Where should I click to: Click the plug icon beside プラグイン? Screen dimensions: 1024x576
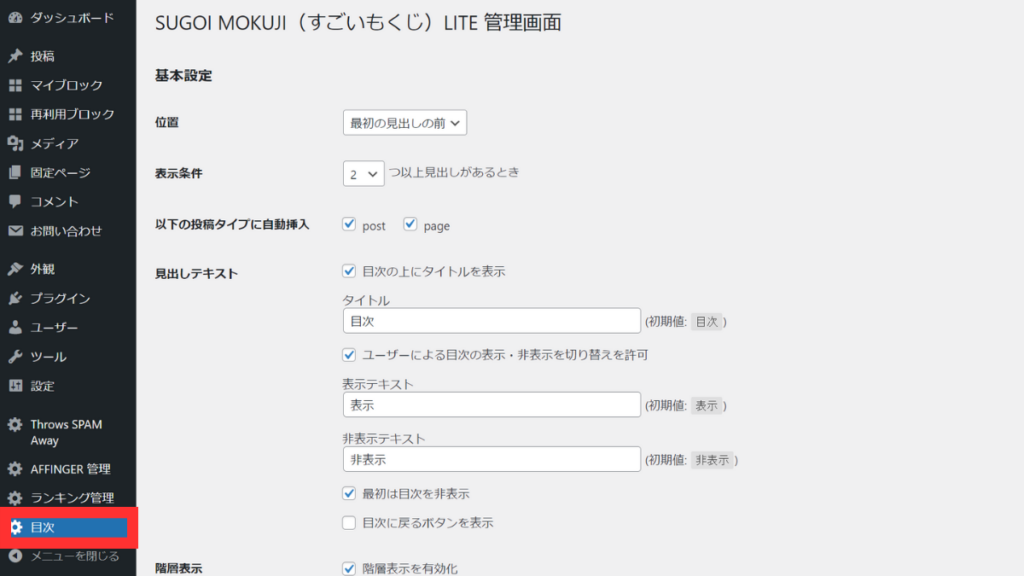tap(15, 298)
